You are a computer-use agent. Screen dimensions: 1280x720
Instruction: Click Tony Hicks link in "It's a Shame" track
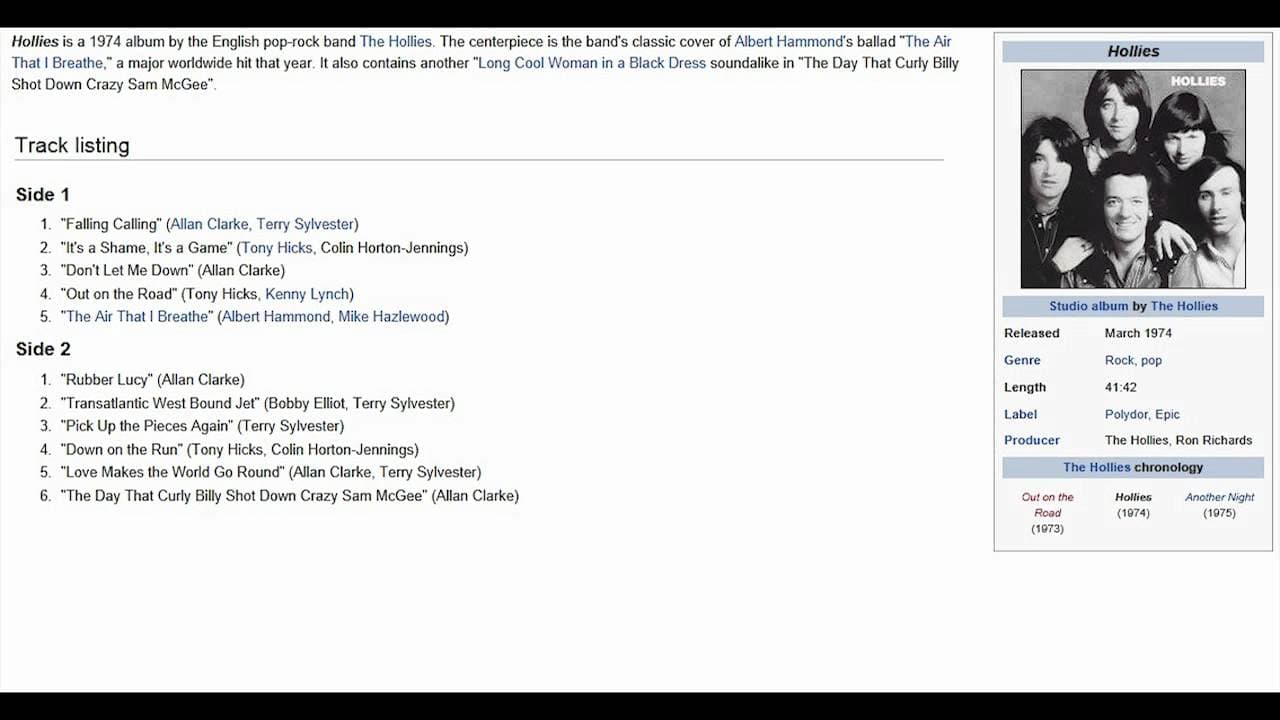(x=277, y=247)
